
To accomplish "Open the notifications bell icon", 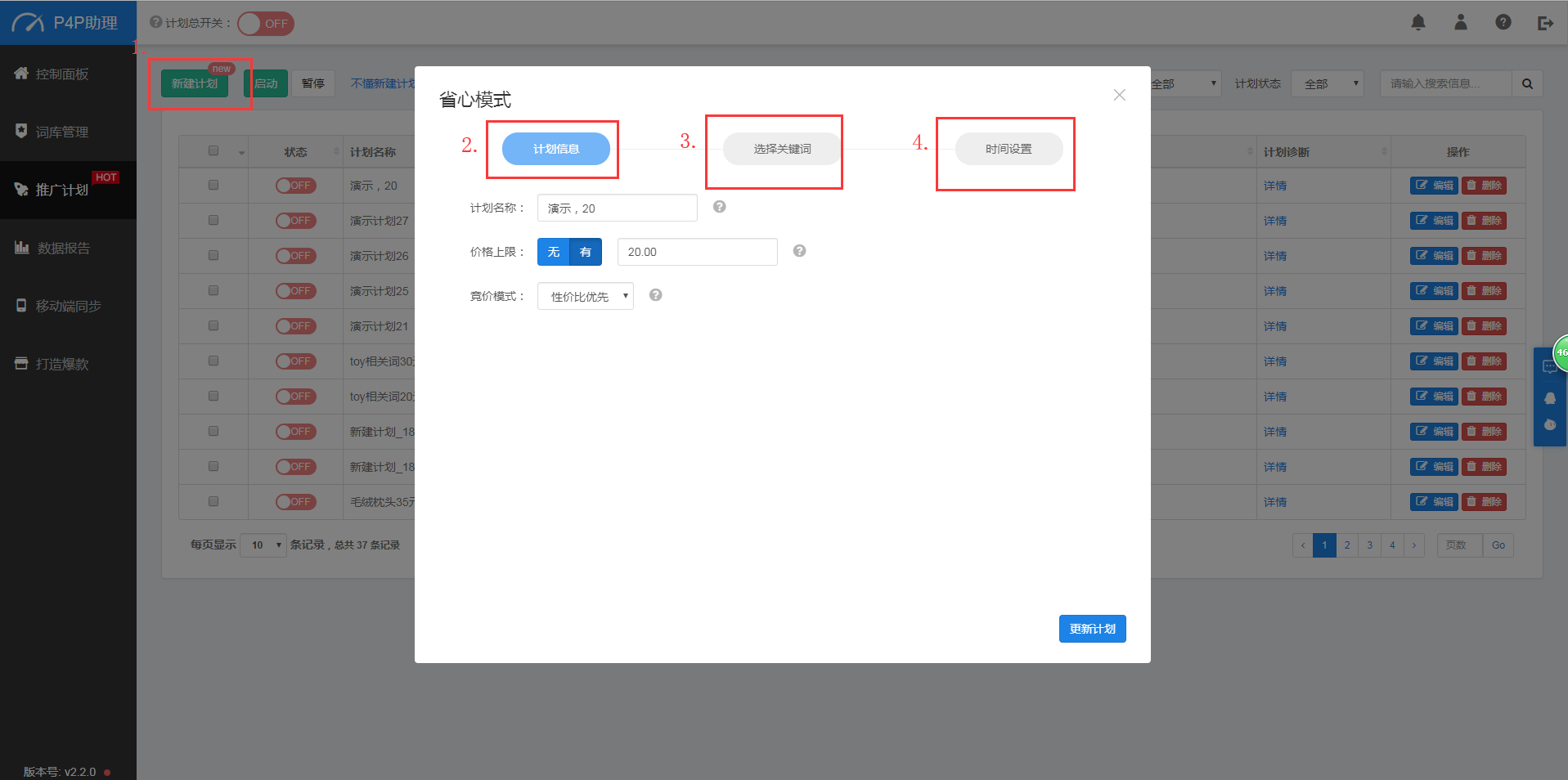I will pyautogui.click(x=1418, y=23).
